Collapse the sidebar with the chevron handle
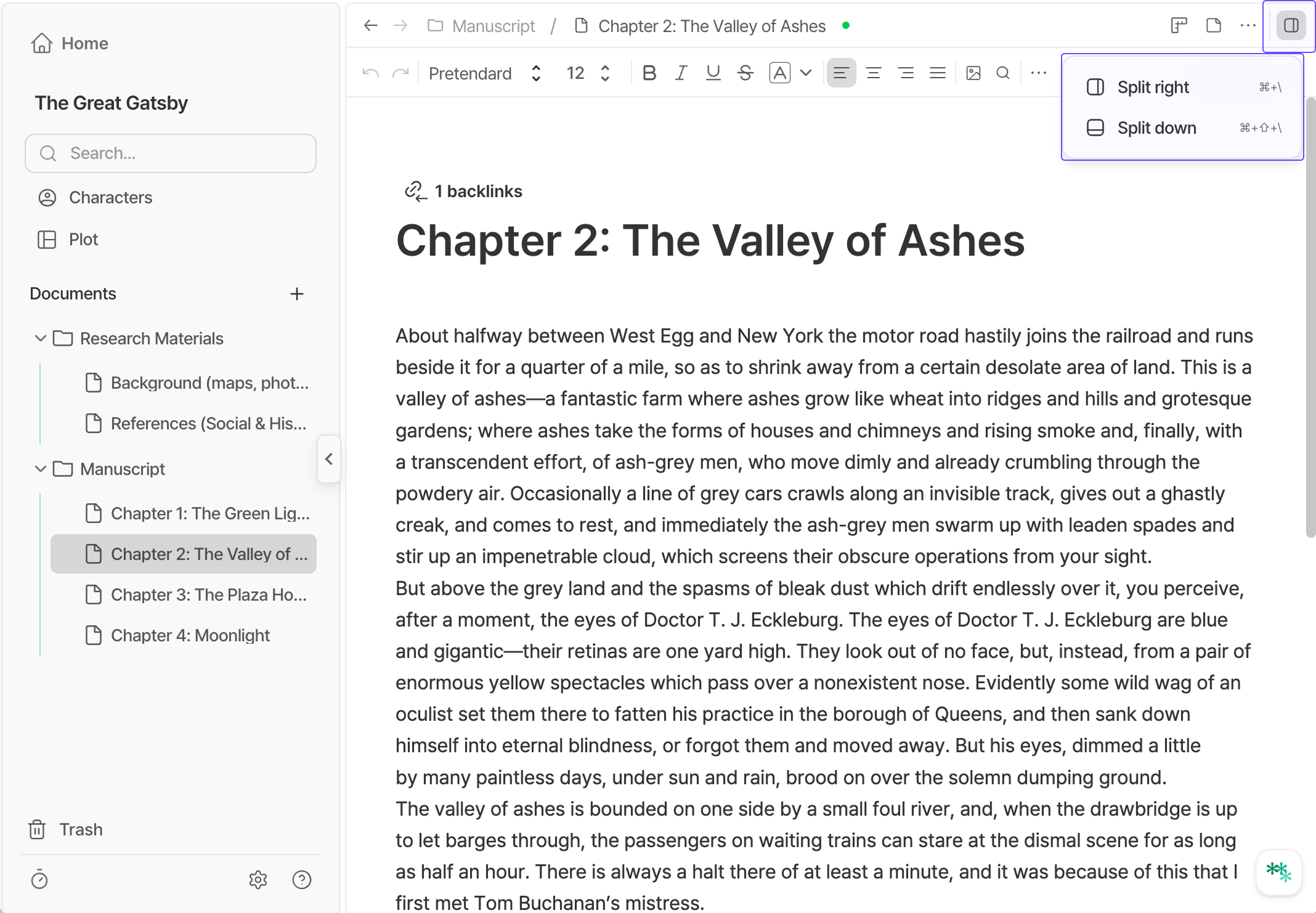This screenshot has width=1316, height=913. click(329, 459)
